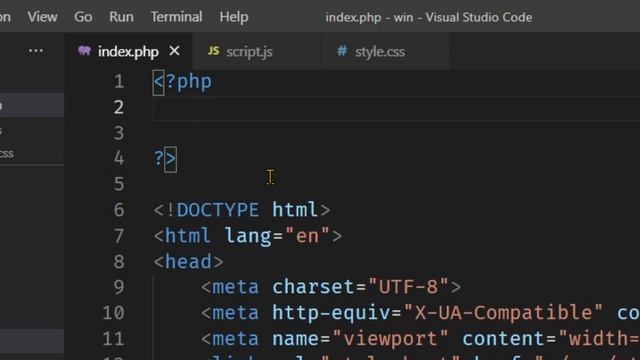Screen dimensions: 640x360
Task: Click the "UTF-8" charset value
Action: [x=408, y=287]
